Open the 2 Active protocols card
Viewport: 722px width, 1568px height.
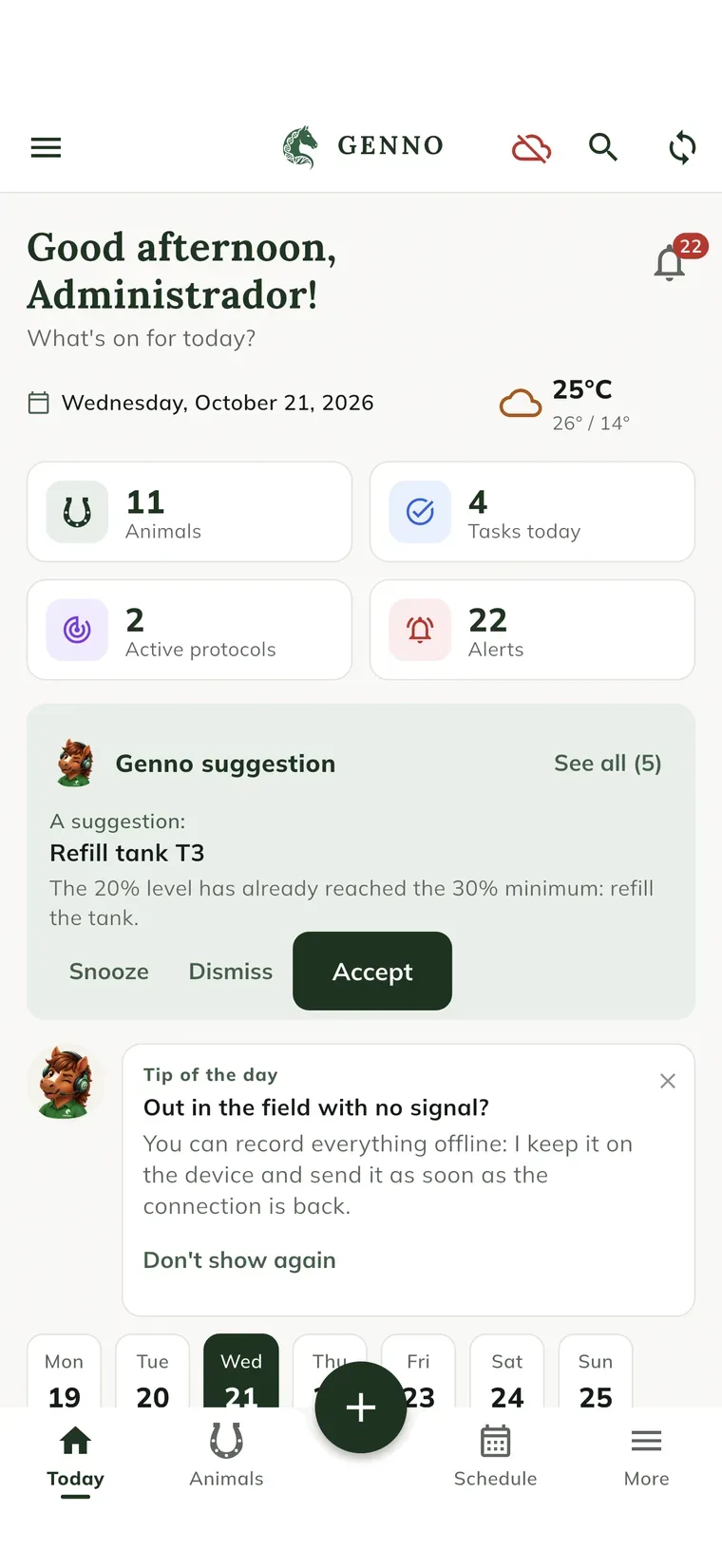pos(190,630)
